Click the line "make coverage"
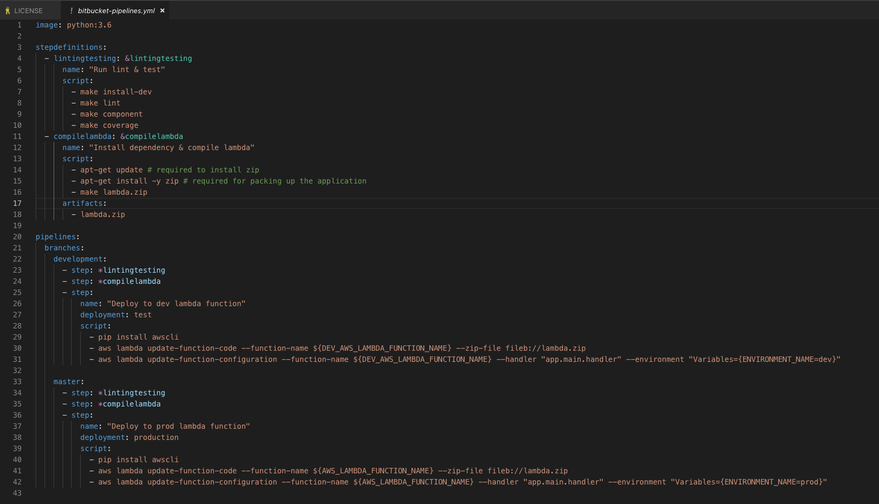 pyautogui.click(x=109, y=126)
